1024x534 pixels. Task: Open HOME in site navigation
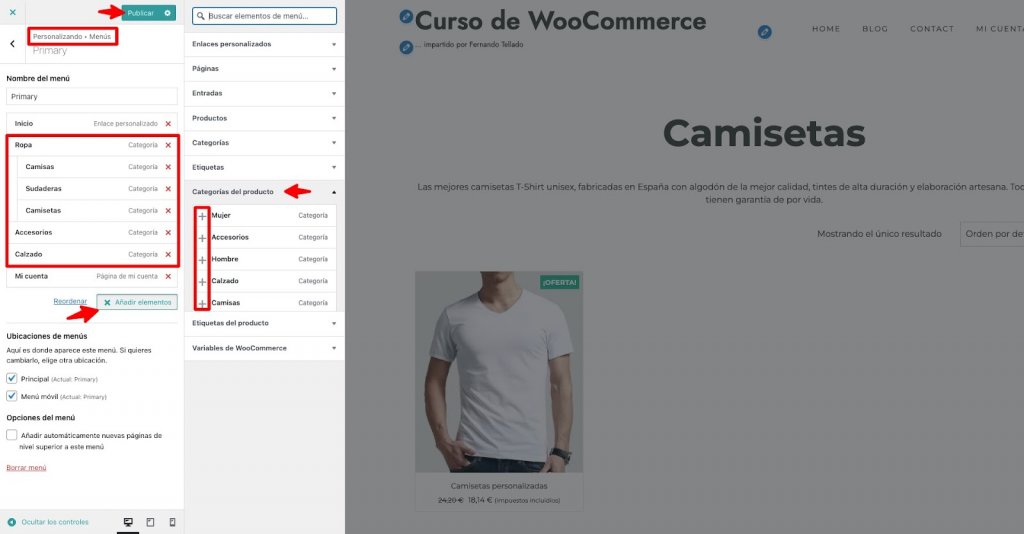[825, 29]
